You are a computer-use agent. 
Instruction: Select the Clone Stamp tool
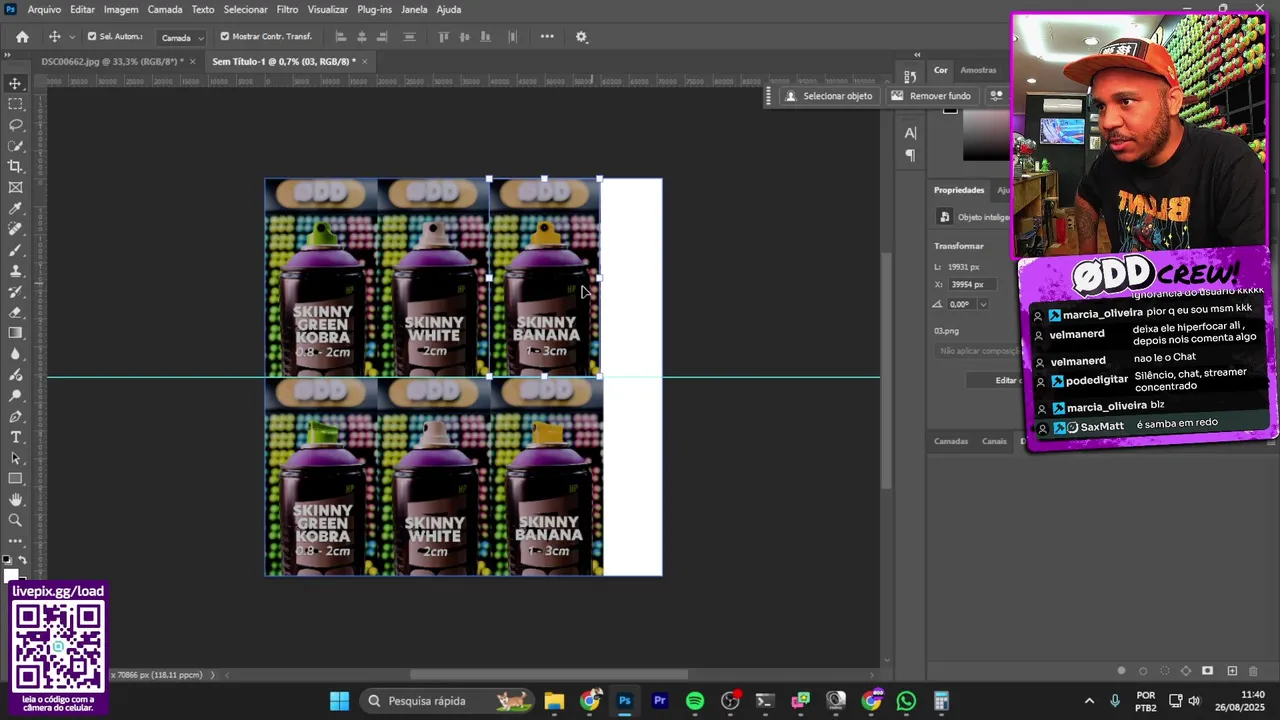[15, 271]
